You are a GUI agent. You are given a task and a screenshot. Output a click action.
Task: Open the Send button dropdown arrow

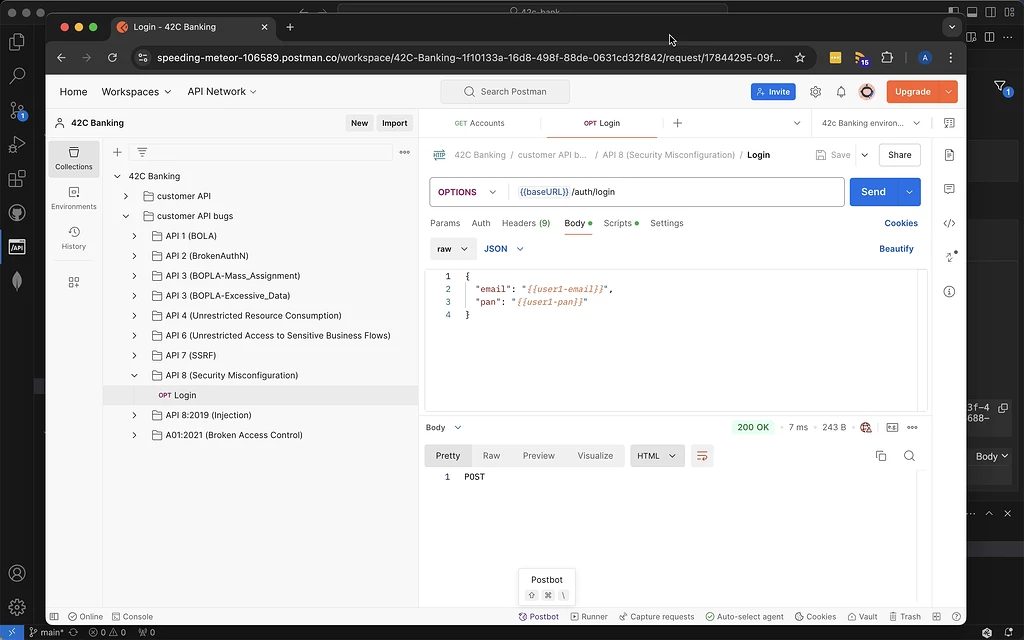908,192
